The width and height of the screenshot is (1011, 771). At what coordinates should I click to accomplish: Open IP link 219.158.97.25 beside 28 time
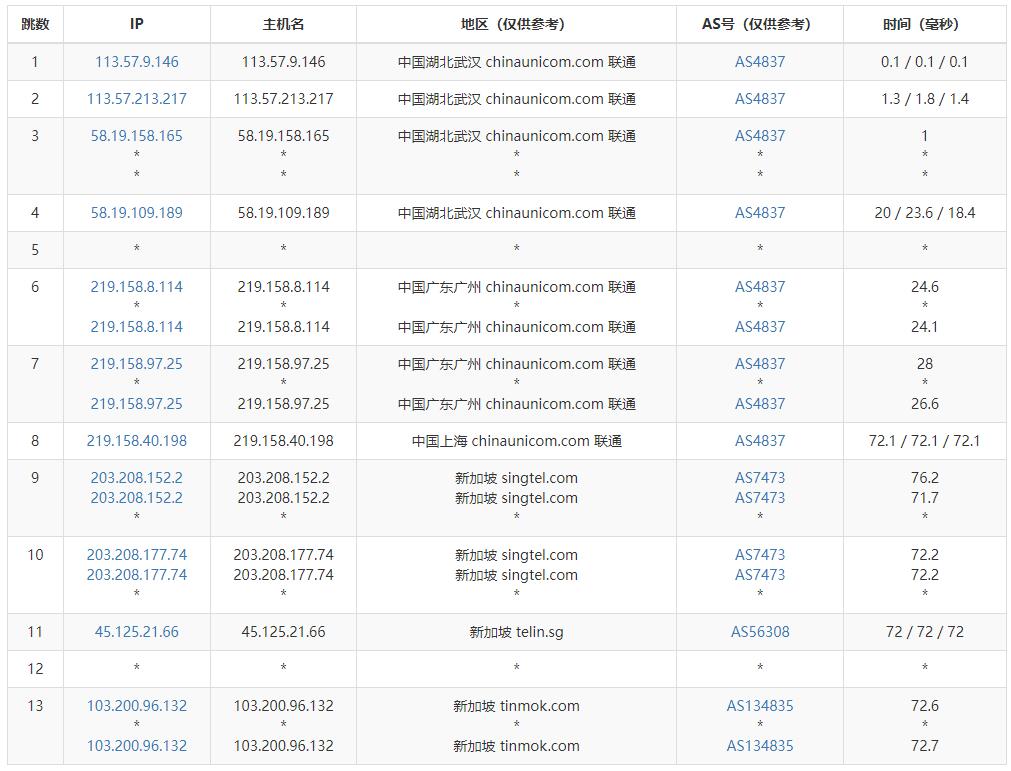coord(137,364)
